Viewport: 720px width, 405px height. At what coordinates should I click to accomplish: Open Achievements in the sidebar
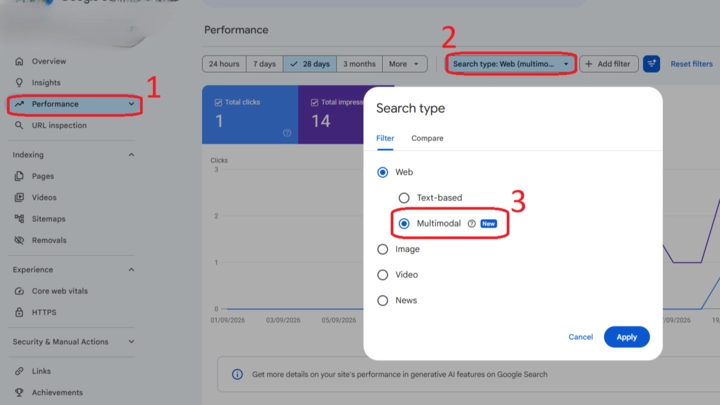click(x=57, y=393)
